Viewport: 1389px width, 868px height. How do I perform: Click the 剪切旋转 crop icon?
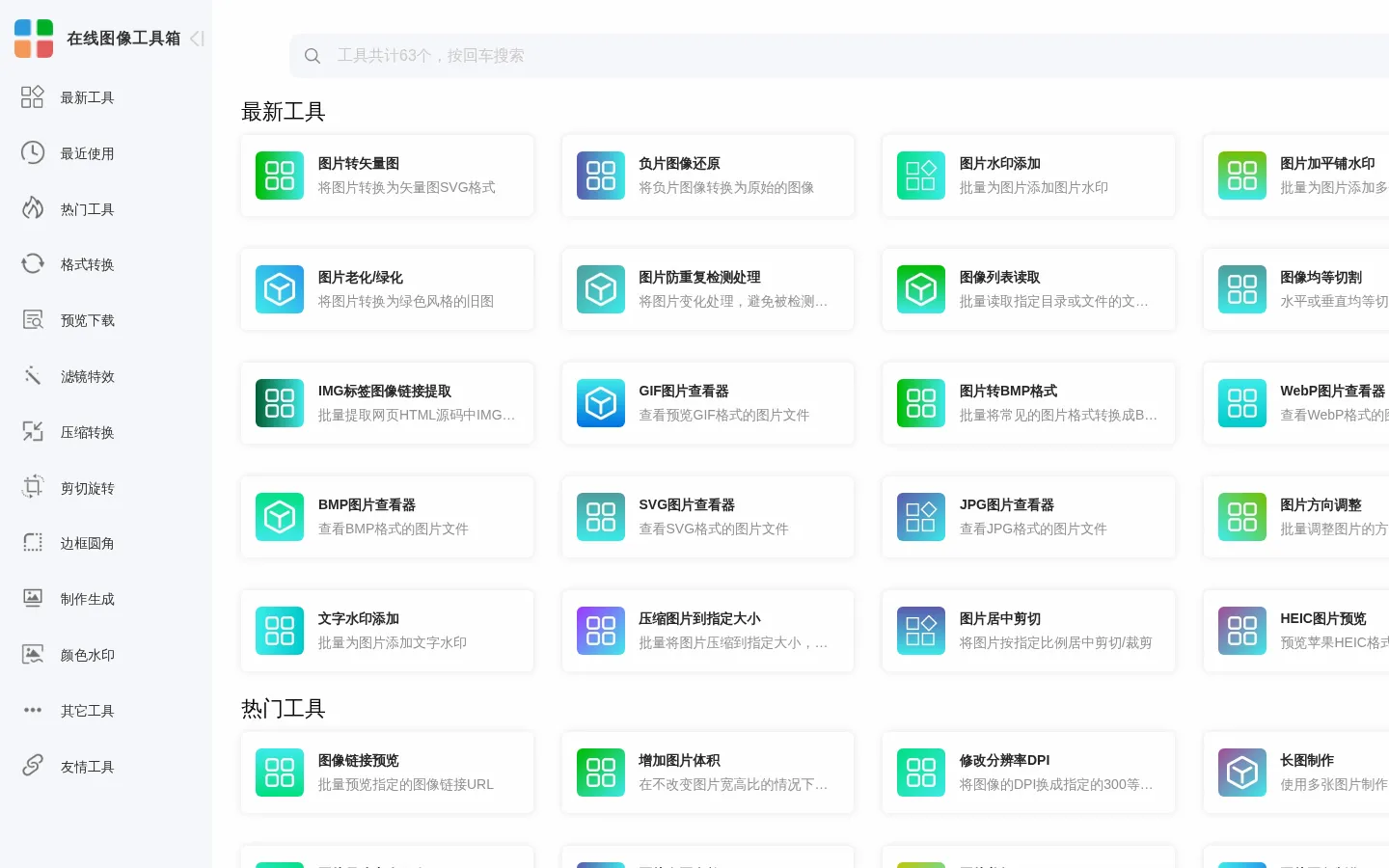point(33,487)
